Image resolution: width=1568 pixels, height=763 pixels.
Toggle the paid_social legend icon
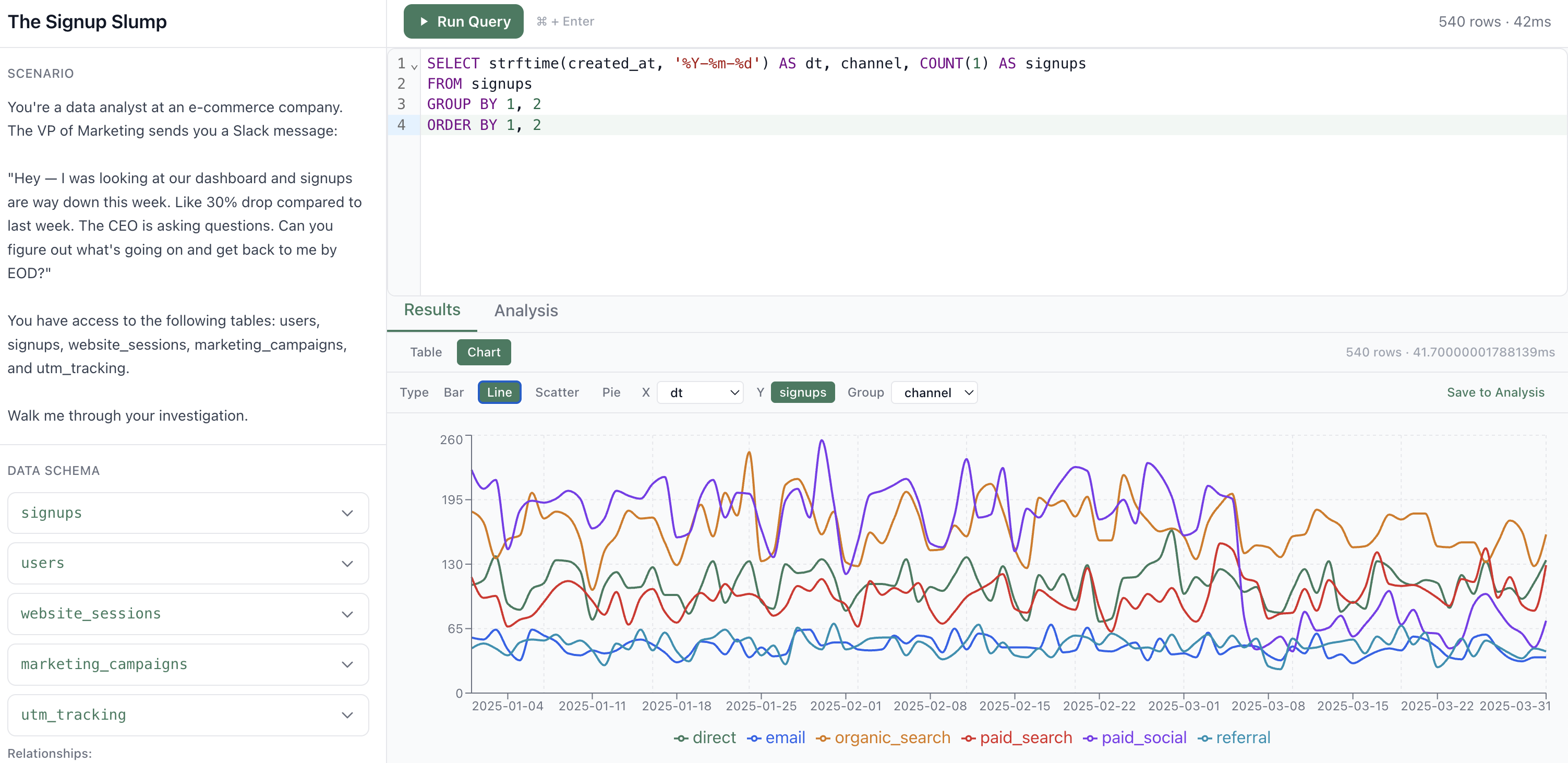pos(1090,737)
